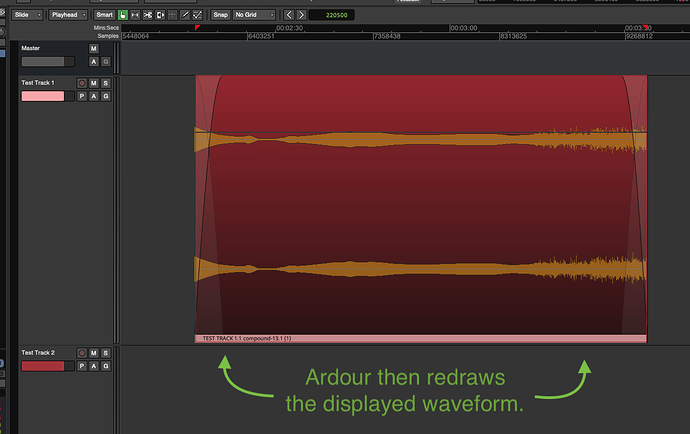Screen dimensions: 690x434
Task: Click the nudge forward arrow
Action: click(x=301, y=16)
